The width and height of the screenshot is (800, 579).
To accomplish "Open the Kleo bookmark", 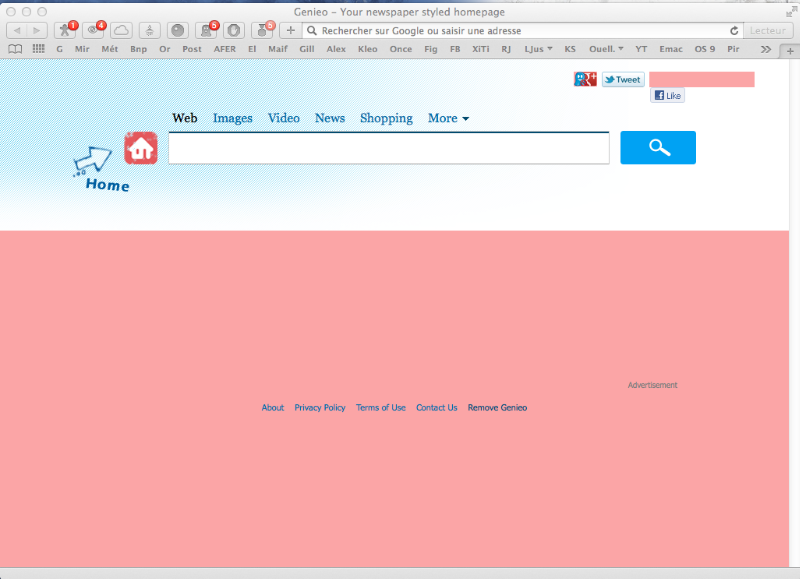I will [x=367, y=49].
